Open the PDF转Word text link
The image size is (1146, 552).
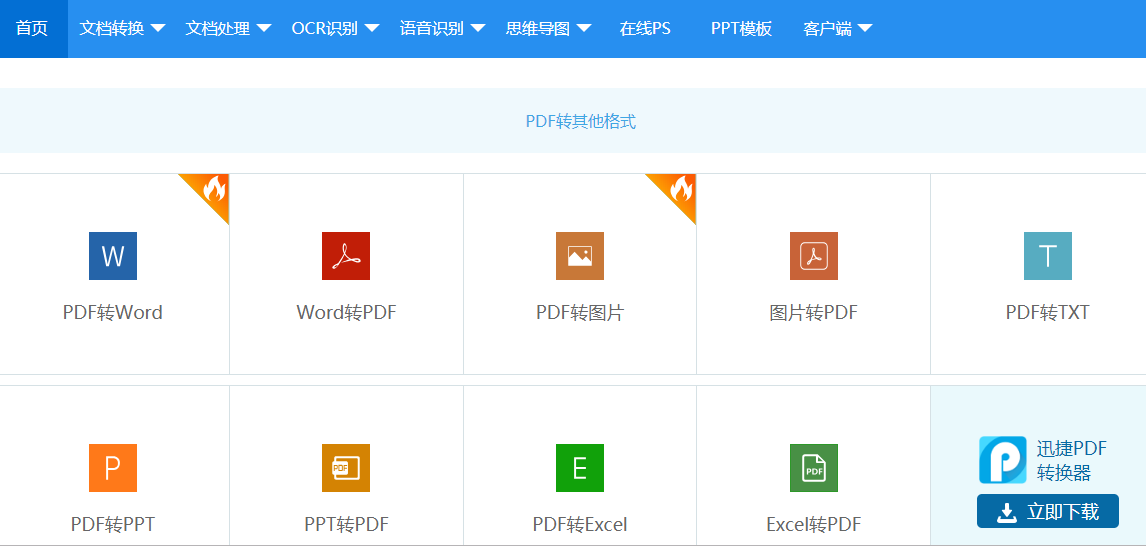click(x=113, y=313)
